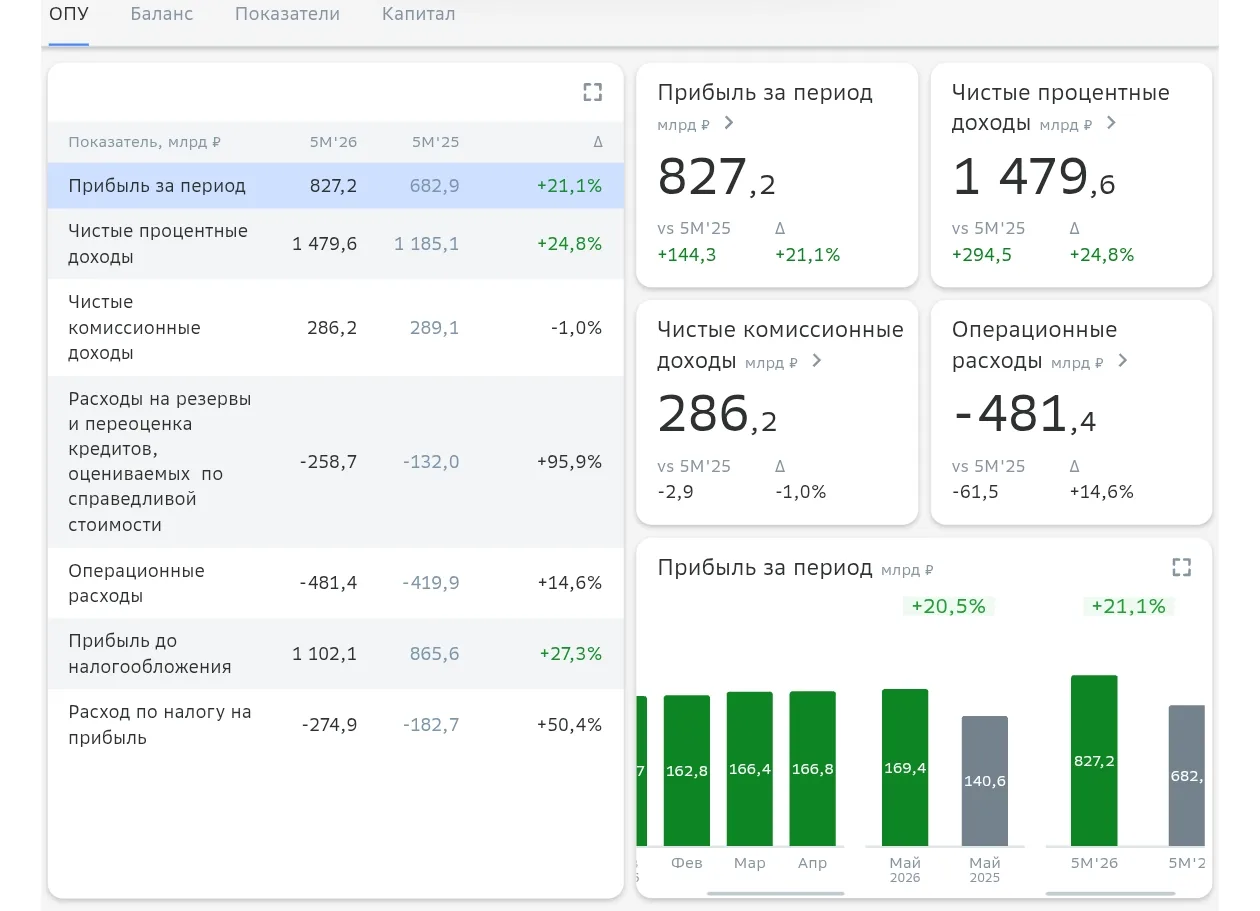The width and height of the screenshot is (1260, 911).
Task: Select the Чистые процентные доходы table row
Action: pyautogui.click(x=336, y=244)
